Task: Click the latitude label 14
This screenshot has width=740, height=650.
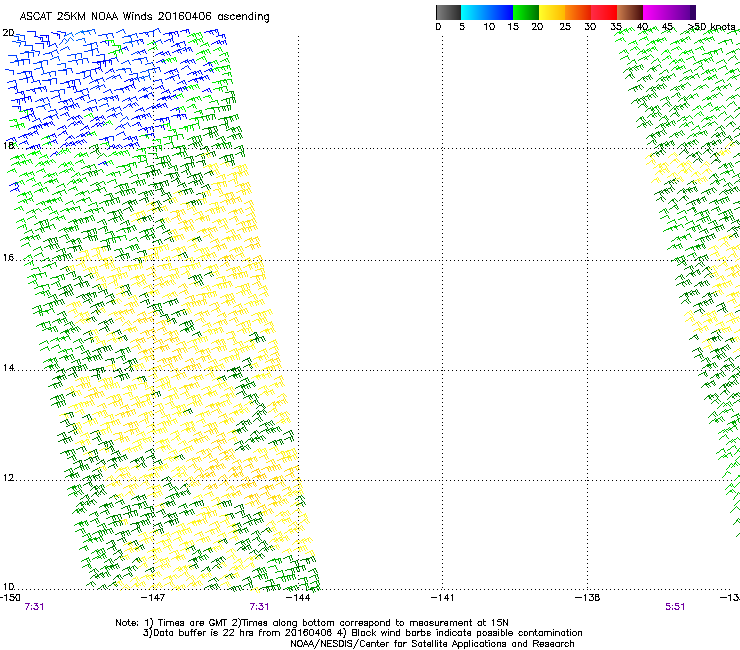Action: coord(8,368)
